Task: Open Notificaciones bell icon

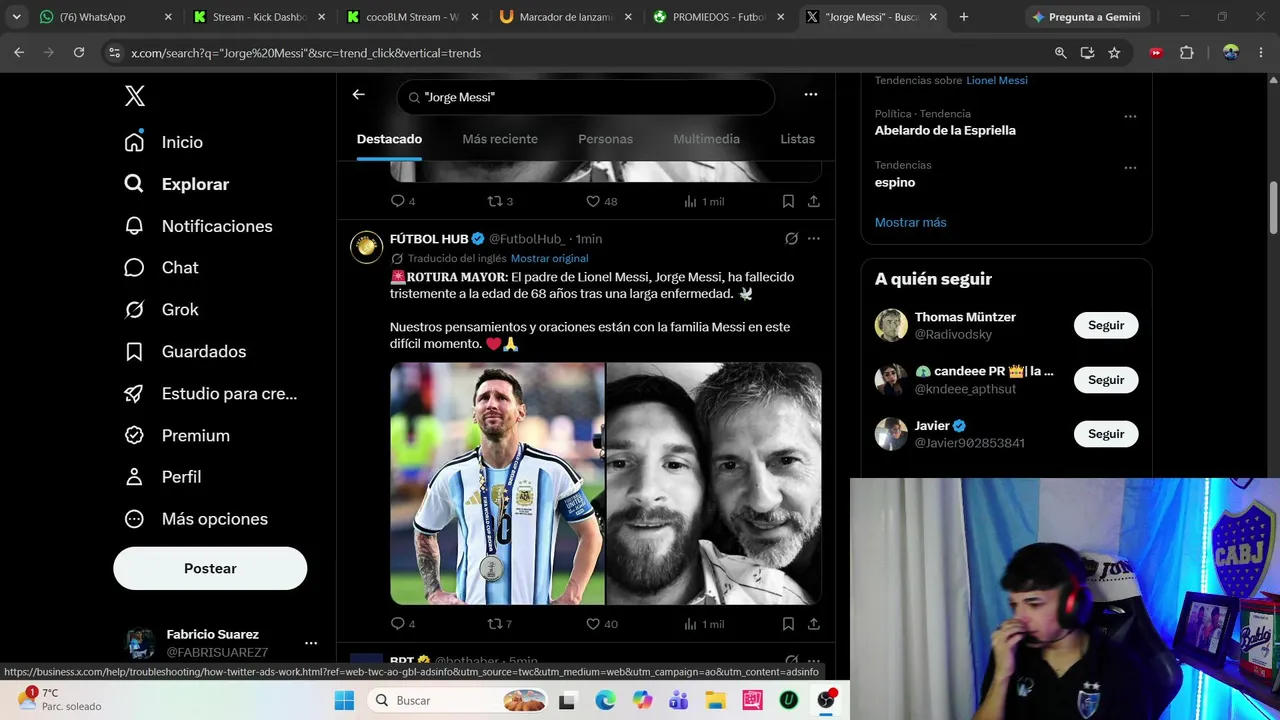Action: 134,226
